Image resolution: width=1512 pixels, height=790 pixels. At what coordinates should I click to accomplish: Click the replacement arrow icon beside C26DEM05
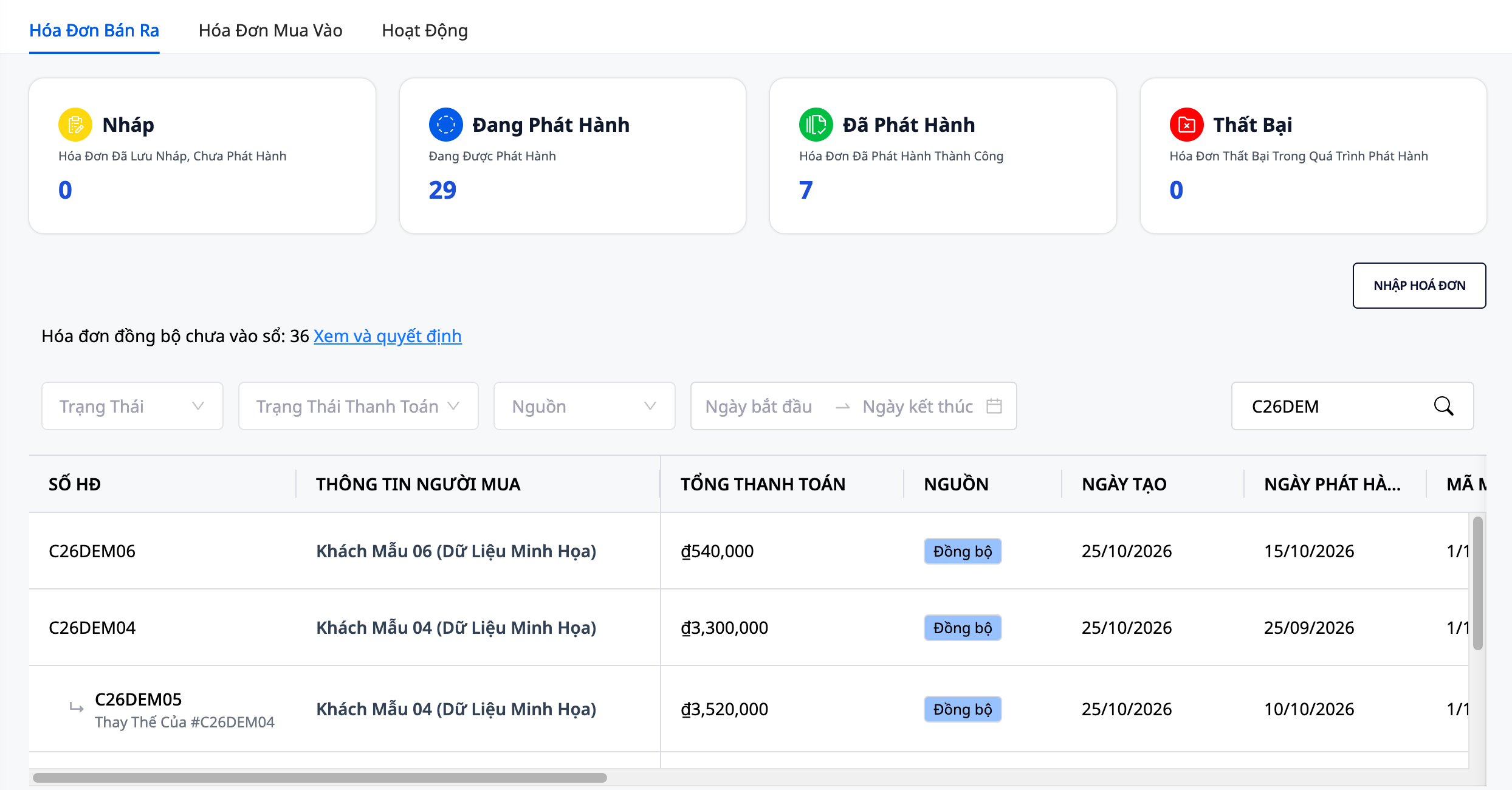77,707
